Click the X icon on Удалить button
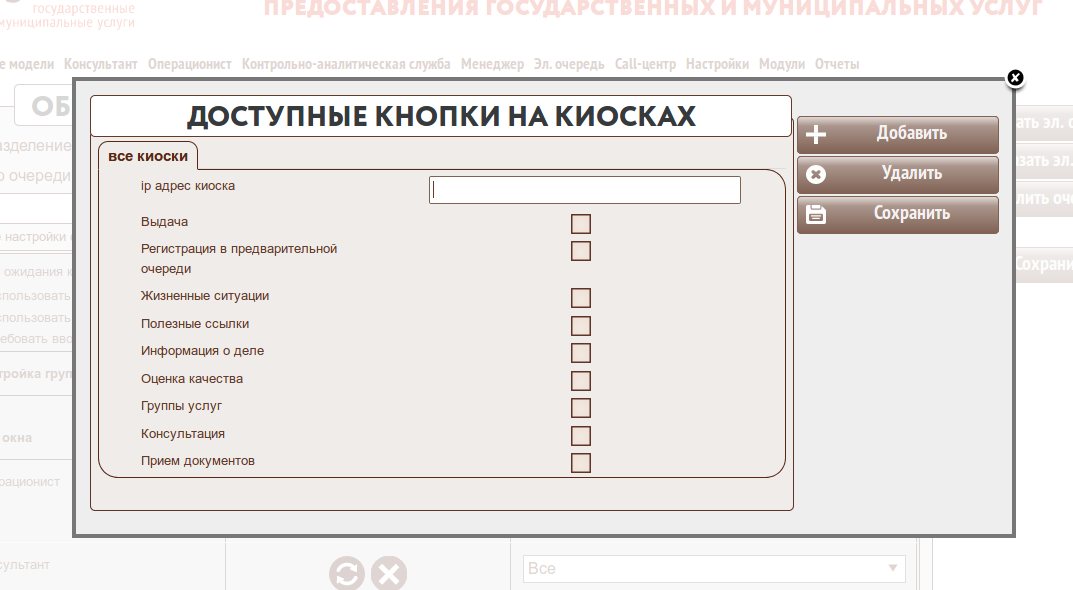The width and height of the screenshot is (1073, 590). [x=816, y=175]
